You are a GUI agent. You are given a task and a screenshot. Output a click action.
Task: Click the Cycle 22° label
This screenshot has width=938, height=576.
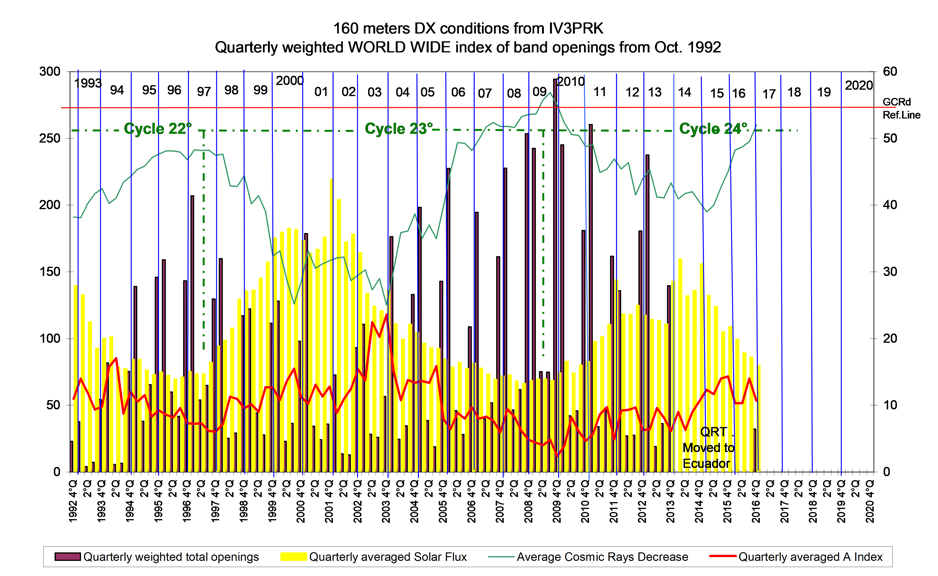pos(157,129)
